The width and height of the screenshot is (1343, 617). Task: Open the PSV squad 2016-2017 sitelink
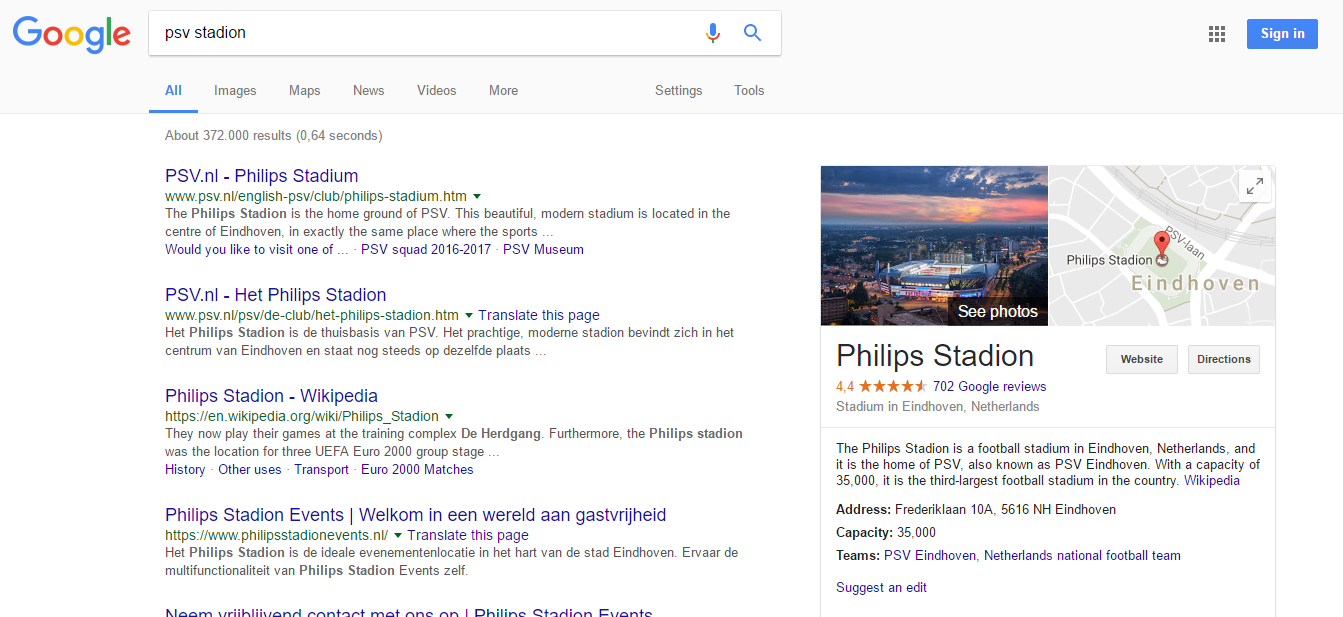pos(426,250)
